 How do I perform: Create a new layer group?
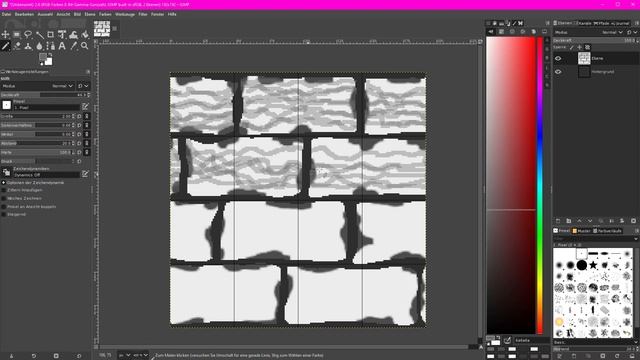coord(569,221)
